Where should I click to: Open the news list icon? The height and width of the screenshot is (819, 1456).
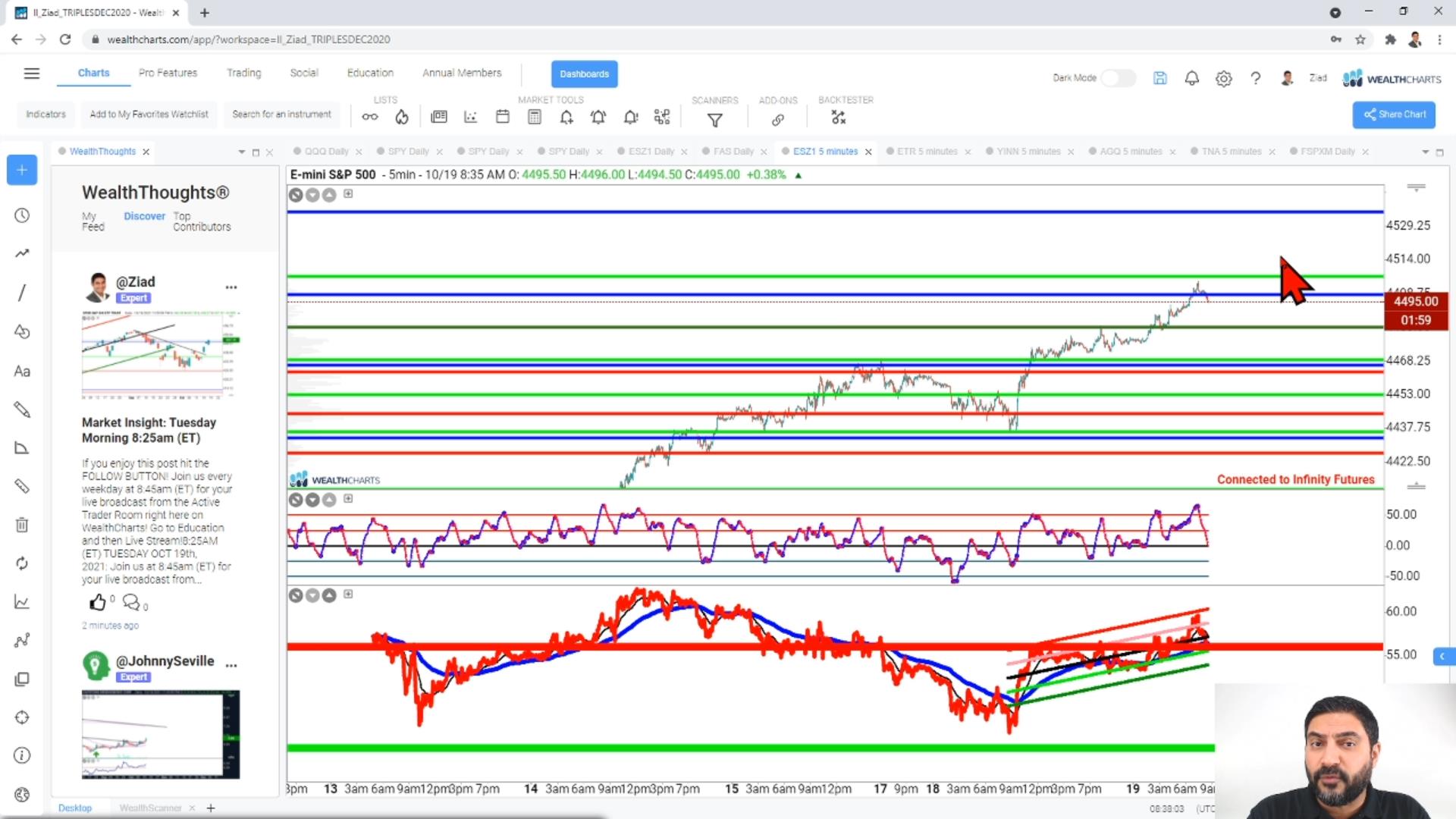[438, 117]
